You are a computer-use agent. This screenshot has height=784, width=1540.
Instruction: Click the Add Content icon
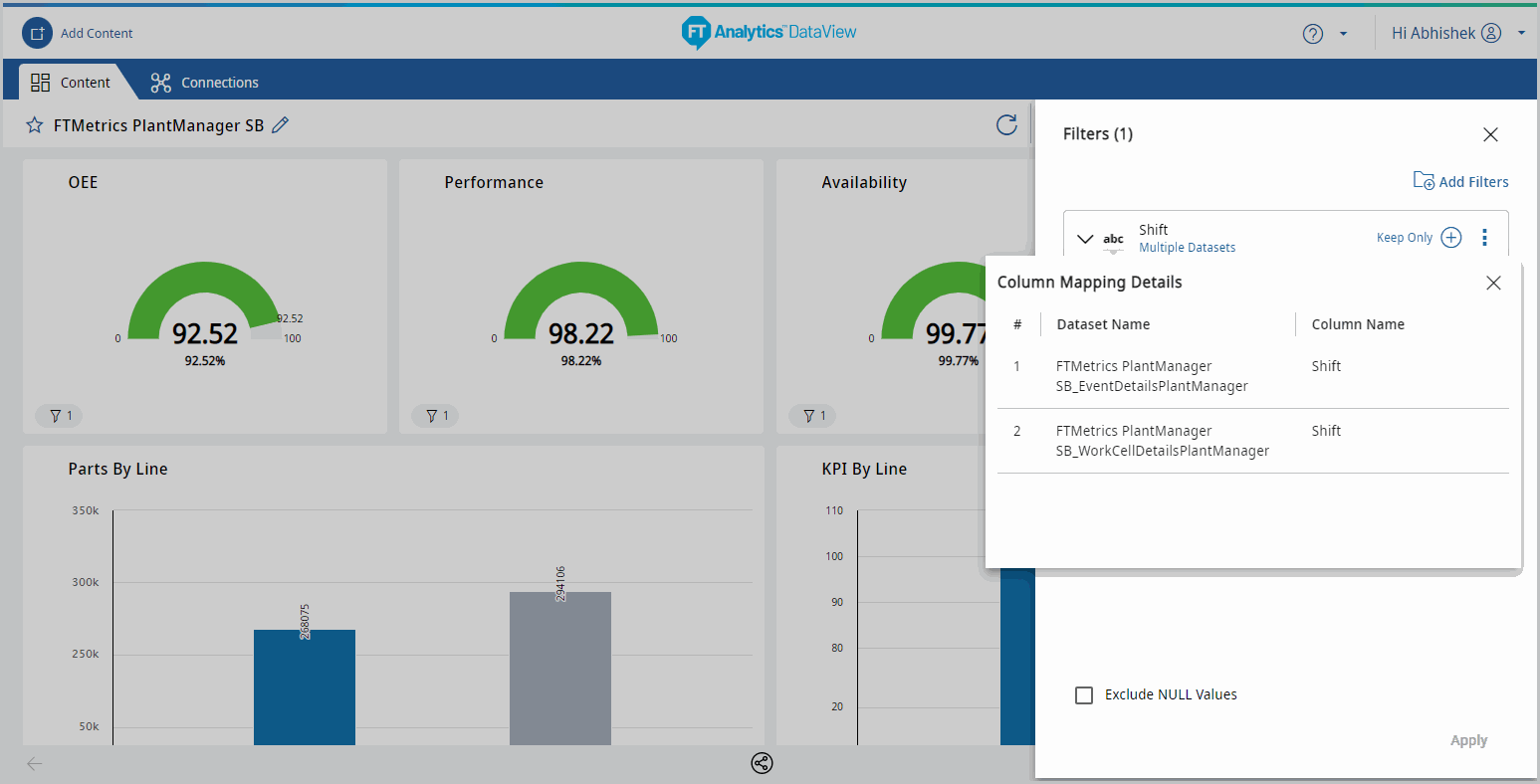[37, 33]
